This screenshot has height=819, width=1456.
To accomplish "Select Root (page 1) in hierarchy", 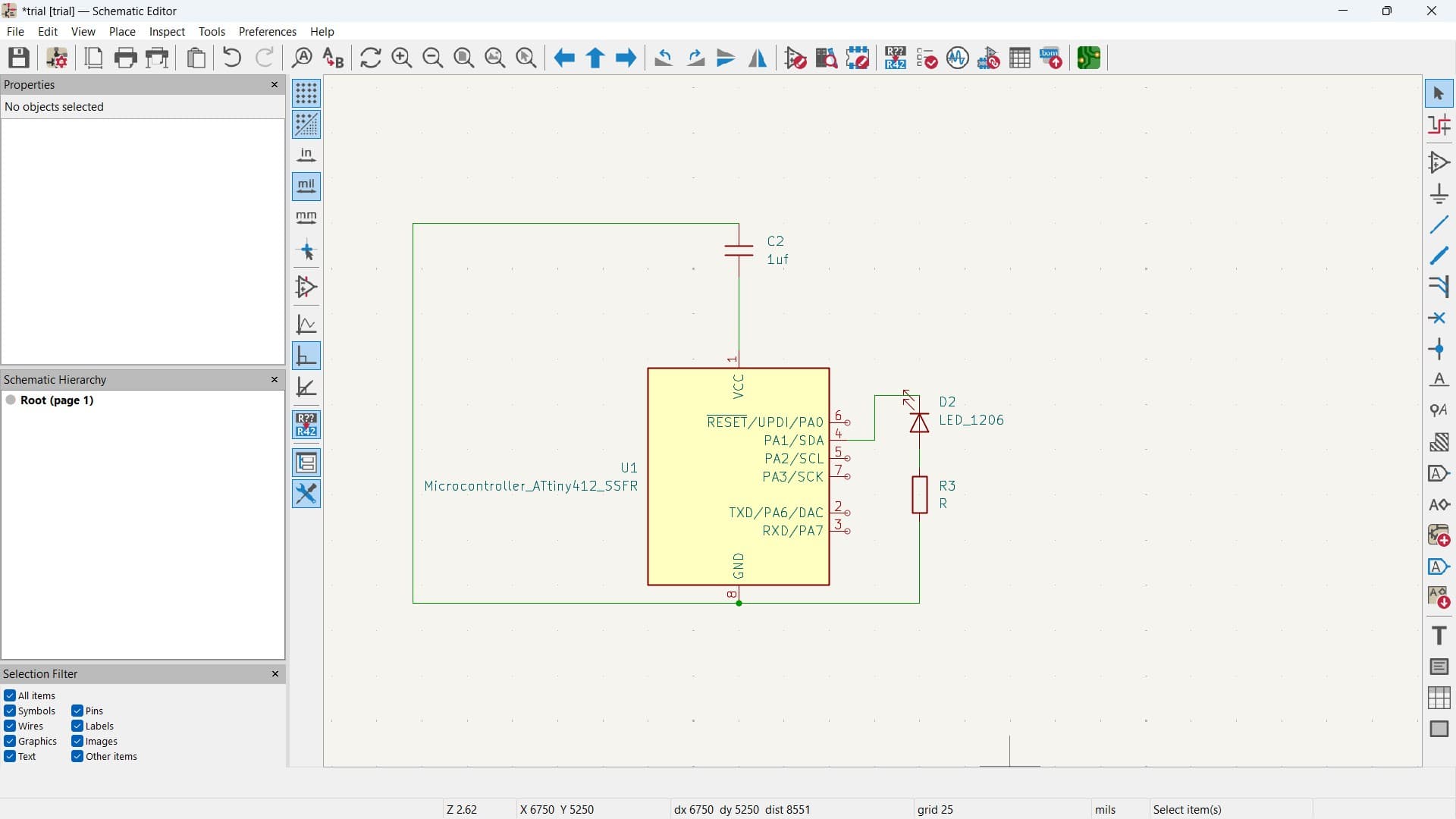I will (x=57, y=400).
